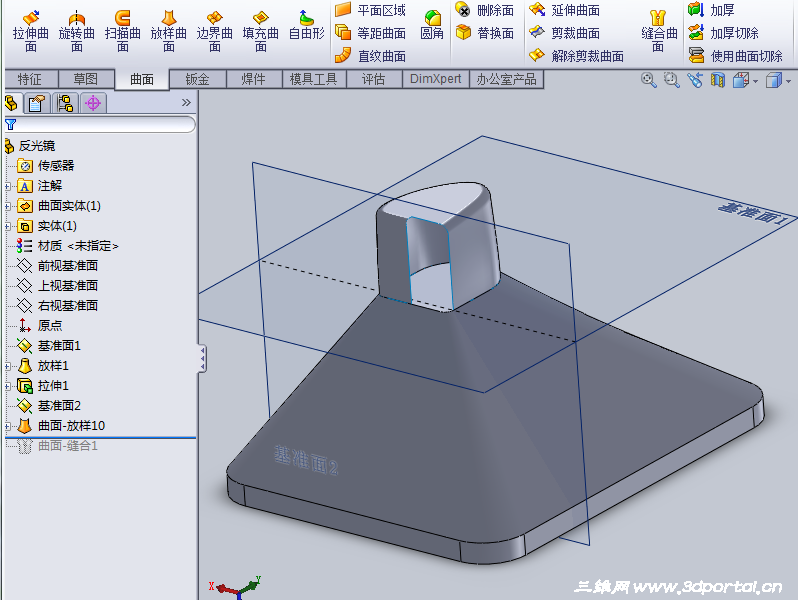Click the 延伸曲面 extend surface tool
The image size is (798, 600).
point(564,10)
